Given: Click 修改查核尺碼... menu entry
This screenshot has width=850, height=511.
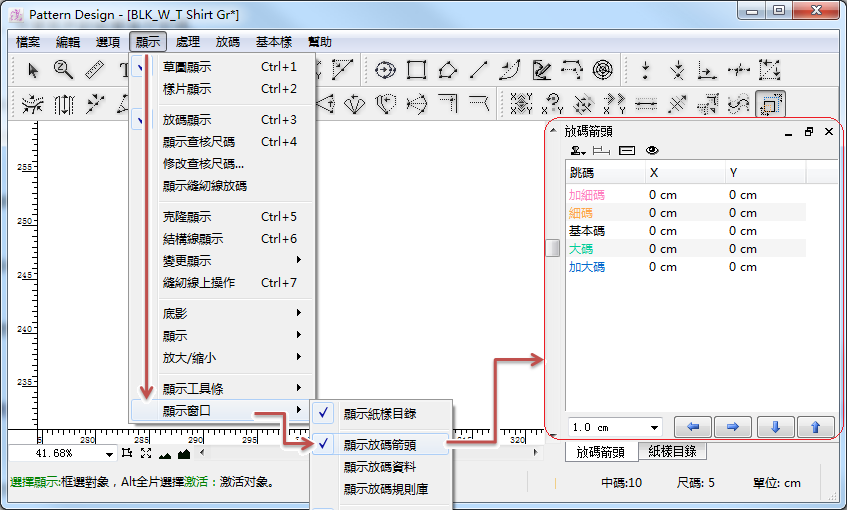Looking at the screenshot, I should tap(203, 164).
